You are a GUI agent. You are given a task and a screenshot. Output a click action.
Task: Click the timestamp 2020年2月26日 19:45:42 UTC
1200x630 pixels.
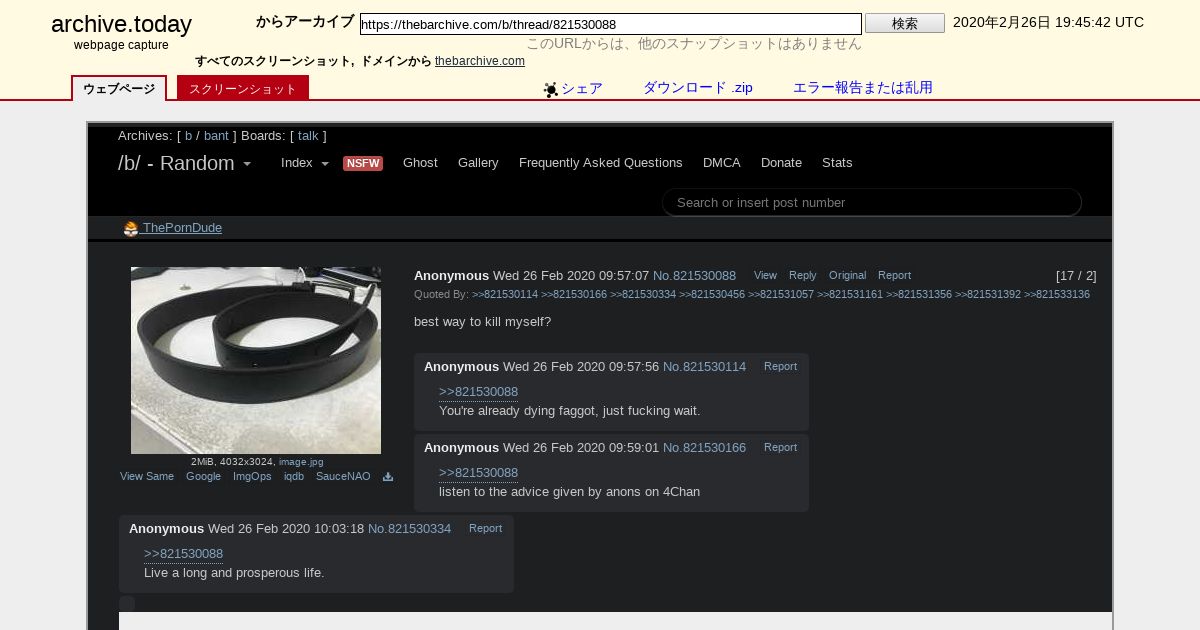click(x=1048, y=23)
